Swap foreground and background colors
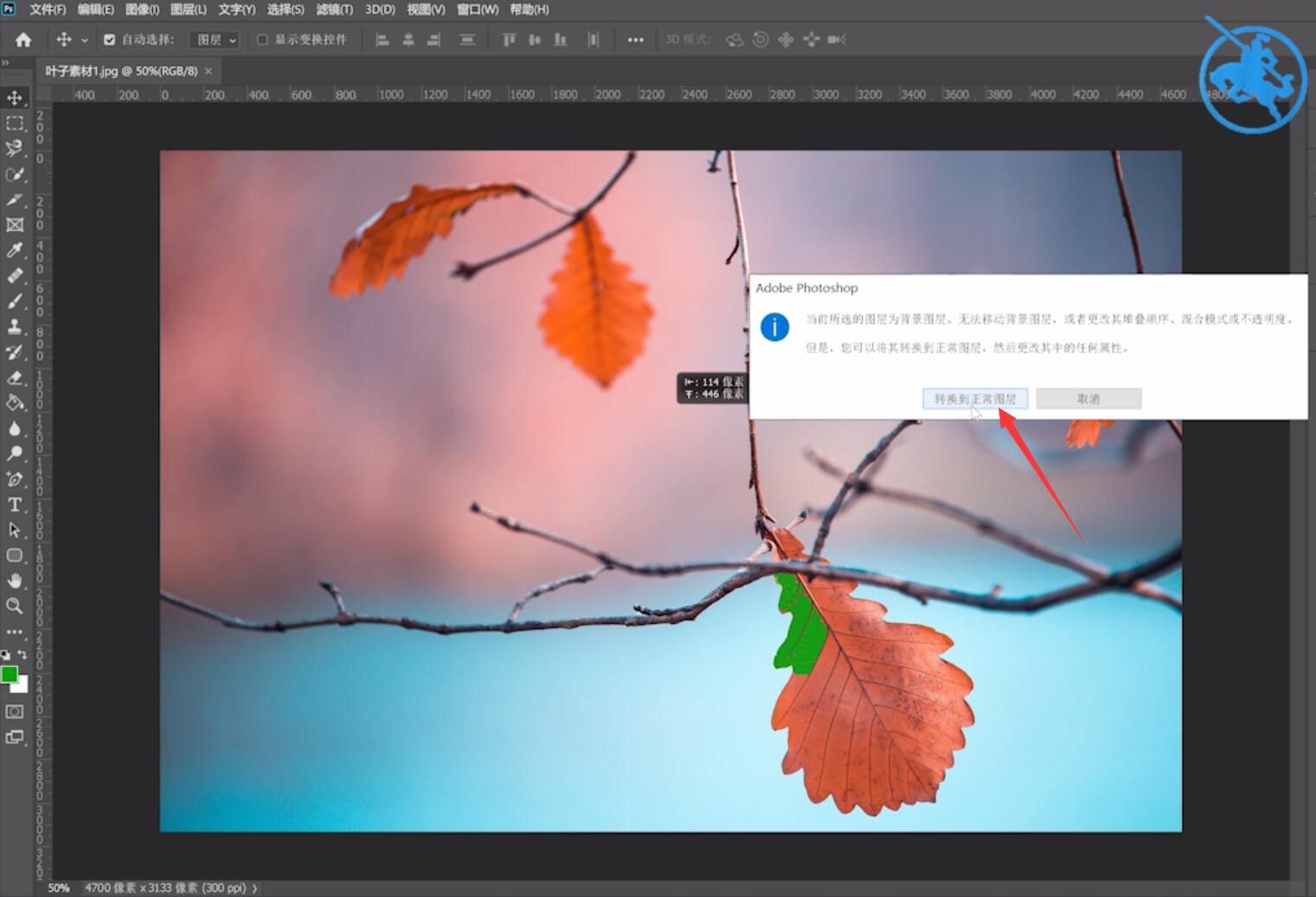The width and height of the screenshot is (1316, 897). tap(22, 655)
